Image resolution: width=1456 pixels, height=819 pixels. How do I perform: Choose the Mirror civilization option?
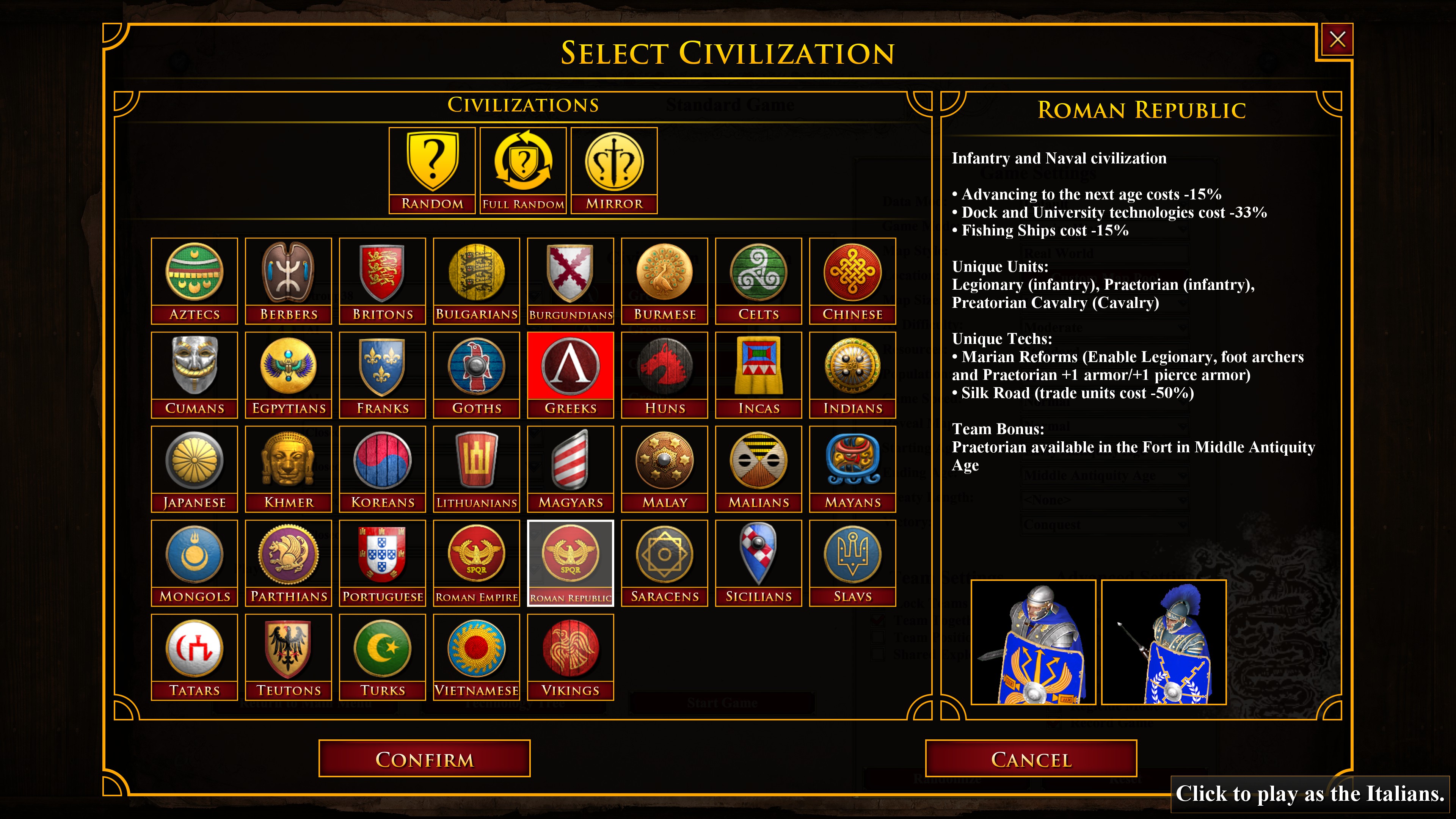tap(614, 170)
